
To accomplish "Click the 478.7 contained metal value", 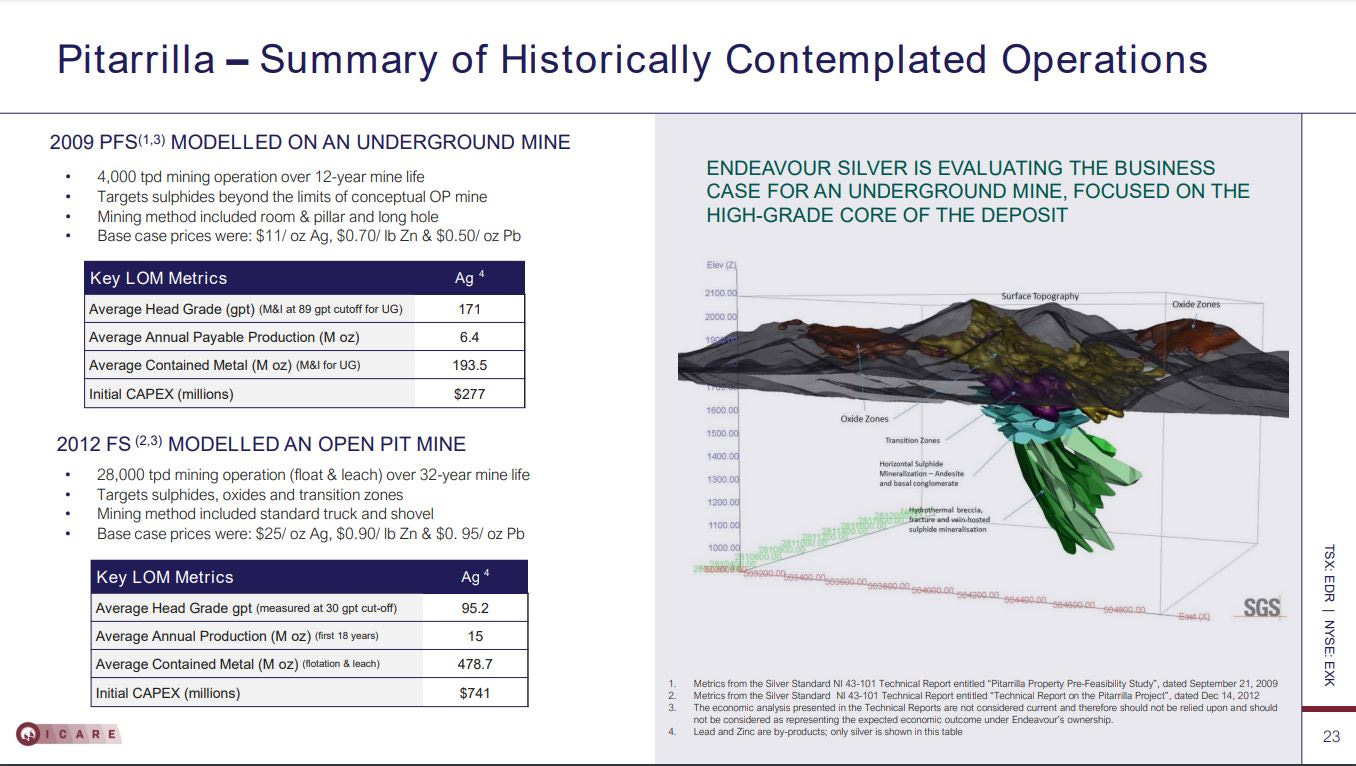I will coord(475,664).
